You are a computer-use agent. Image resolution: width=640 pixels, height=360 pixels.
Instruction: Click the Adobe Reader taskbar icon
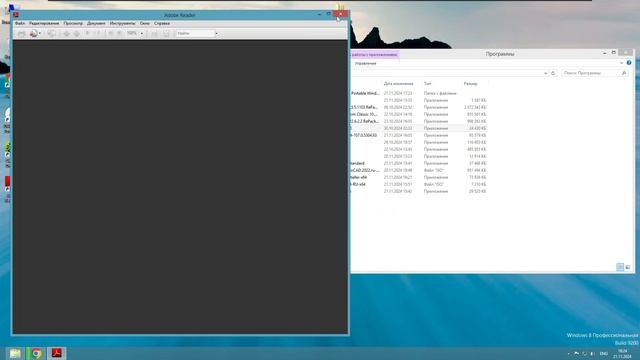[57, 353]
